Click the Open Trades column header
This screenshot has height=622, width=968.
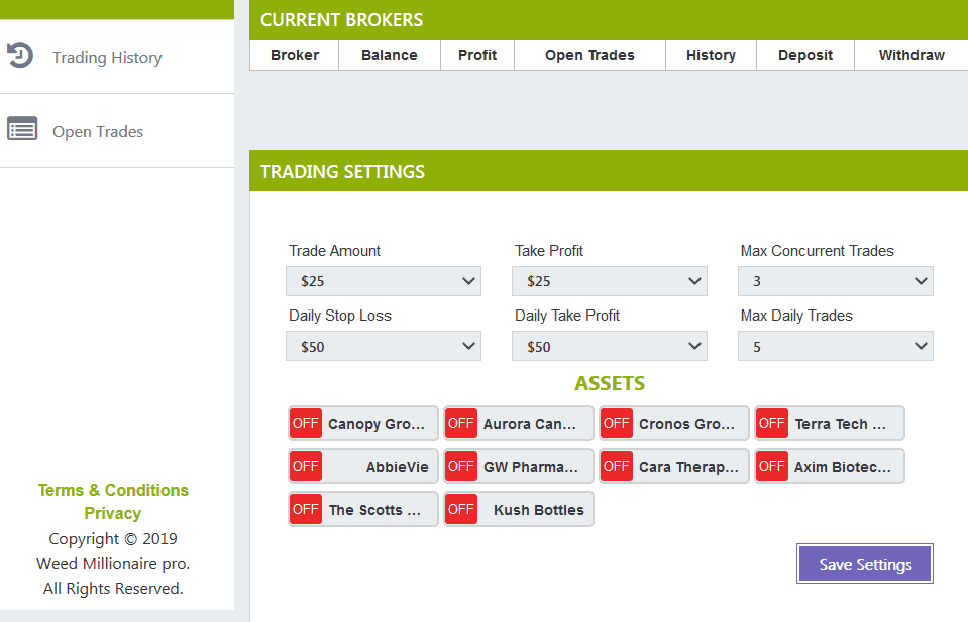(590, 56)
